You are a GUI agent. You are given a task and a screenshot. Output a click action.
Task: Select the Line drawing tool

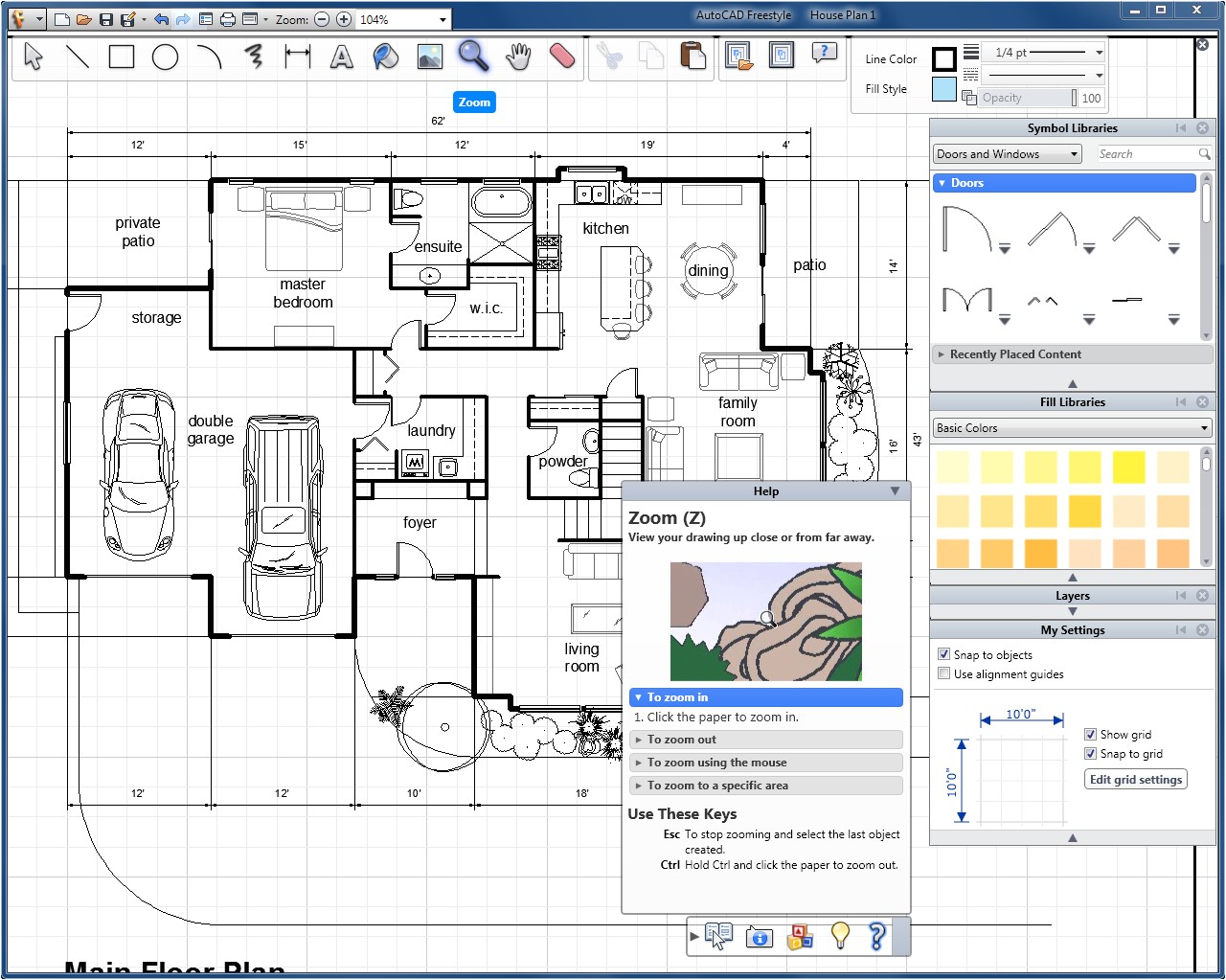tap(78, 57)
